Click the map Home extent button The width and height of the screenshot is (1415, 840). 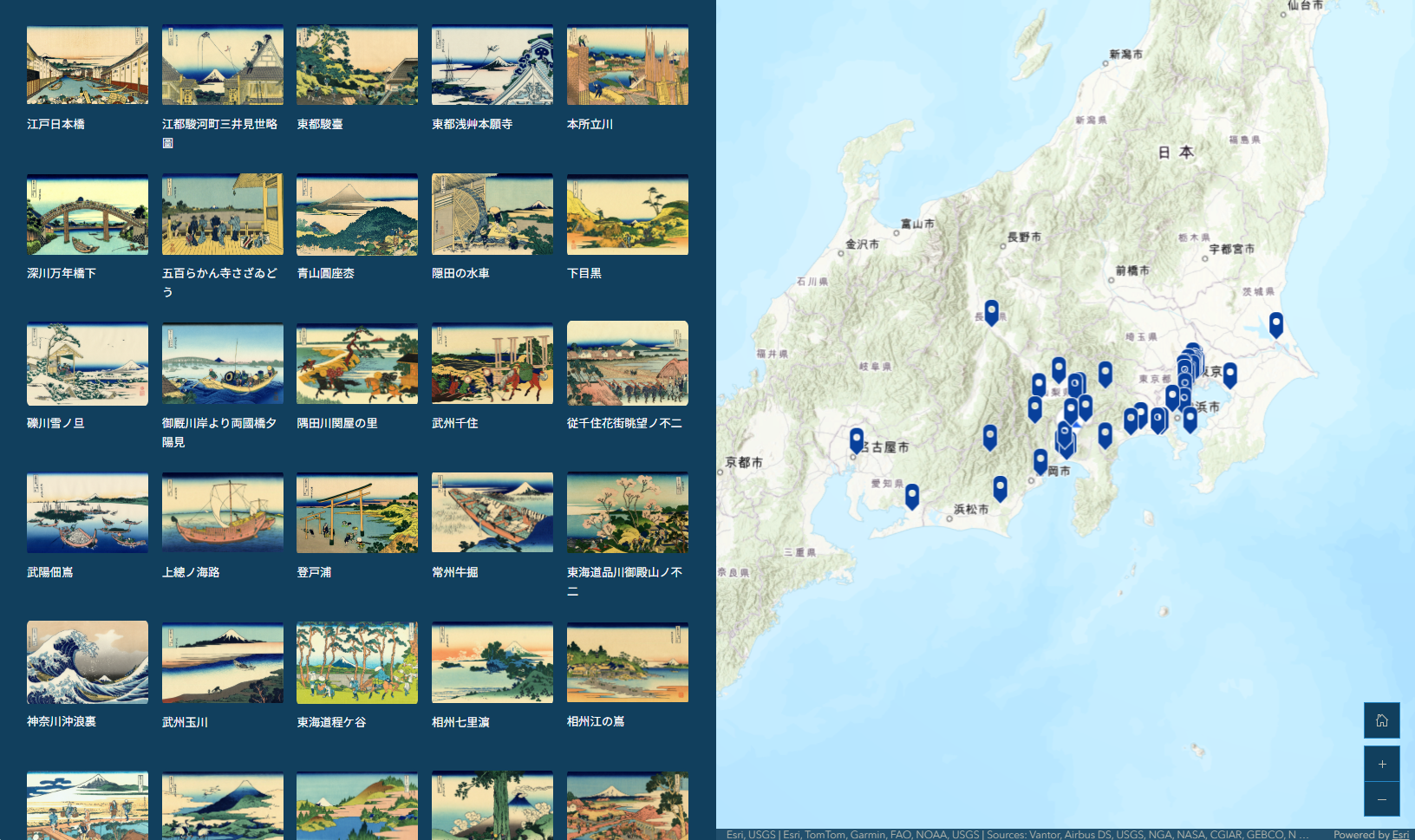[x=1381, y=720]
